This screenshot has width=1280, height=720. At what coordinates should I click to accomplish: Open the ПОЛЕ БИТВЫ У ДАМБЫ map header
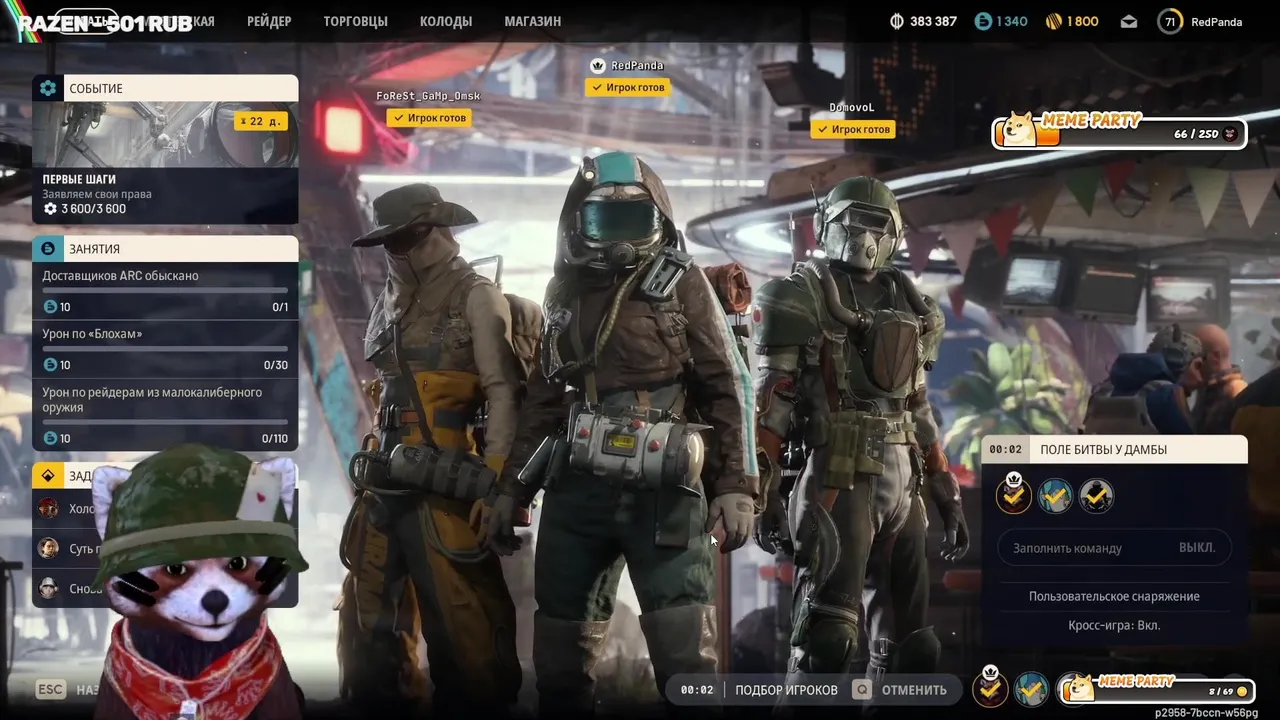(x=1115, y=449)
